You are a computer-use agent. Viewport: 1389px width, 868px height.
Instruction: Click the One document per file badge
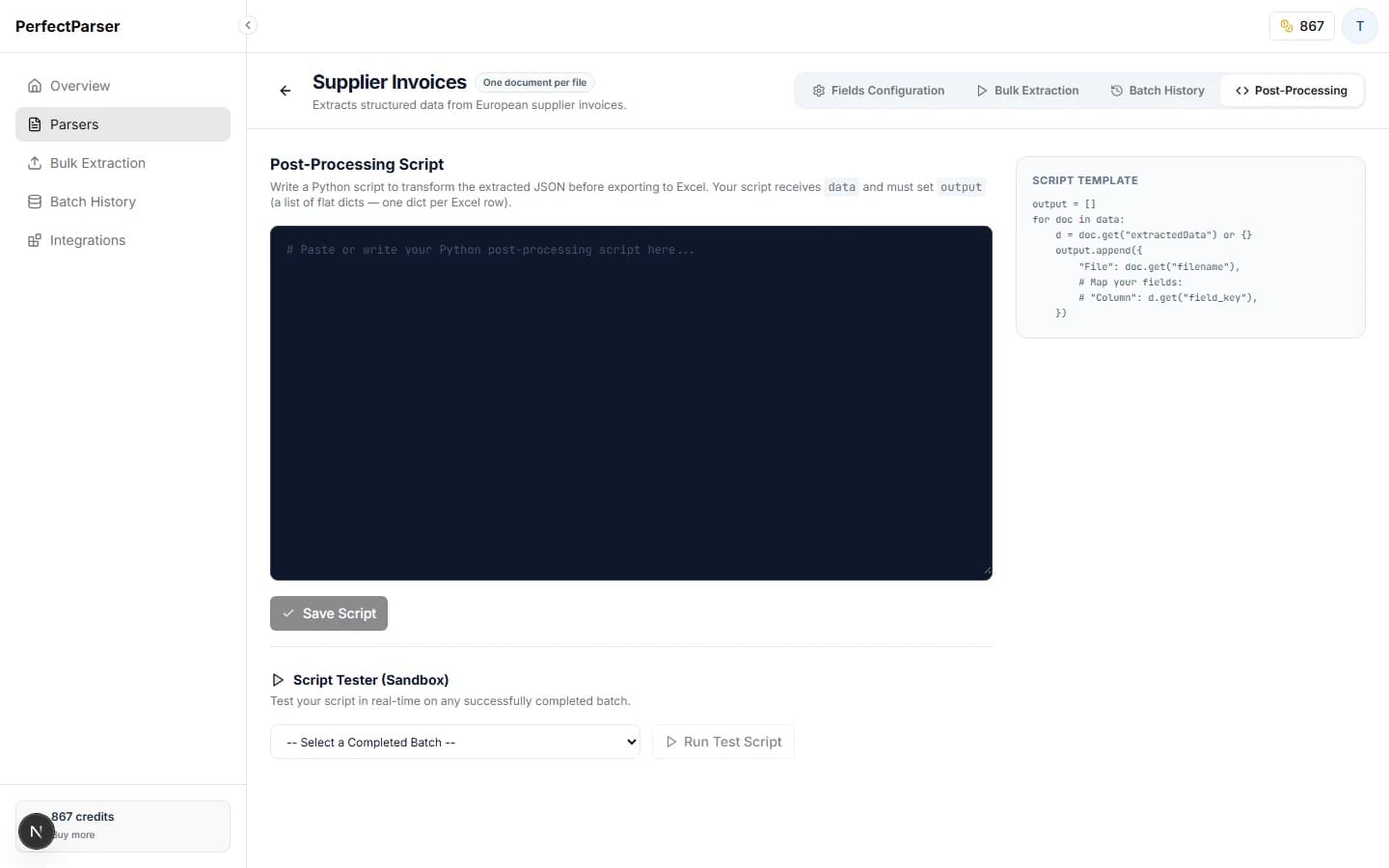coord(534,83)
